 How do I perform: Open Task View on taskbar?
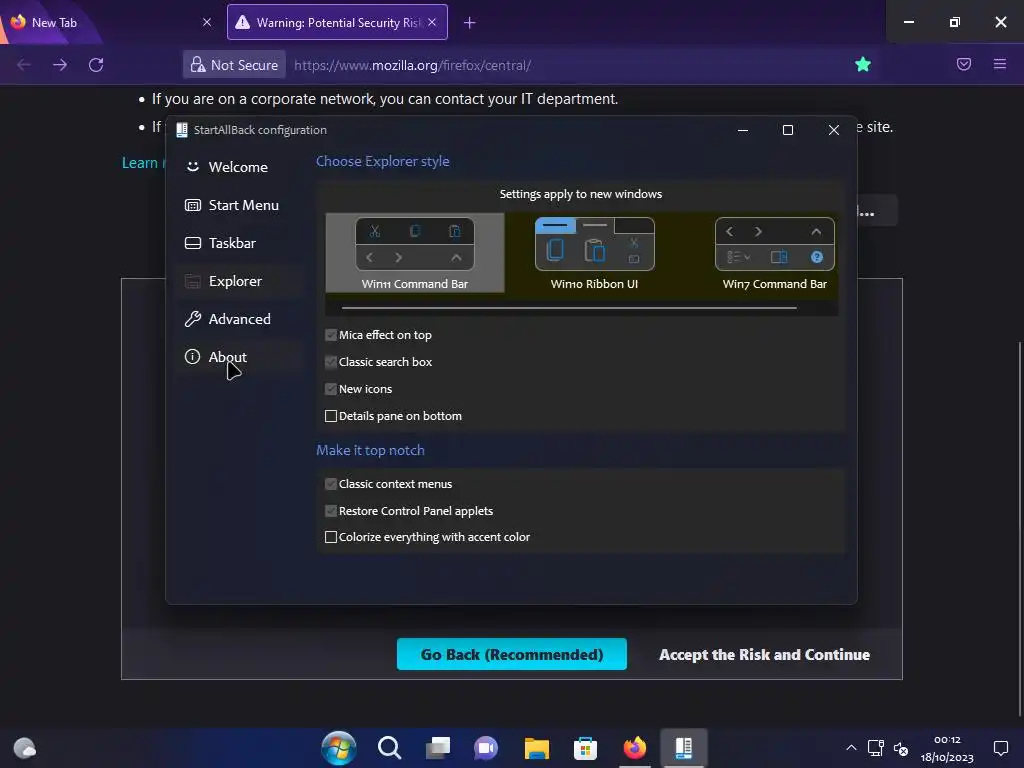tap(438, 748)
